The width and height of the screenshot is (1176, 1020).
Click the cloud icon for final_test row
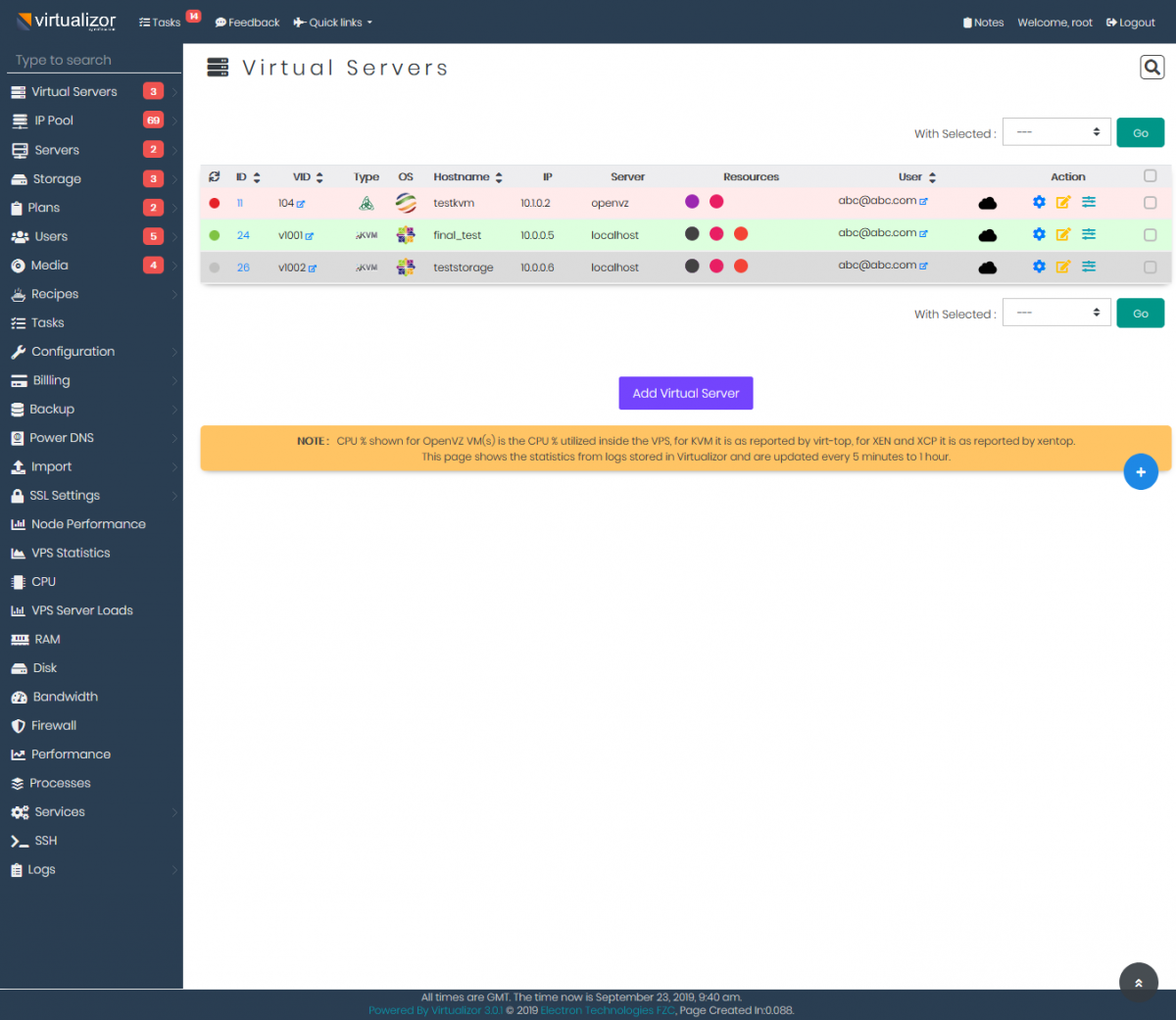click(987, 233)
